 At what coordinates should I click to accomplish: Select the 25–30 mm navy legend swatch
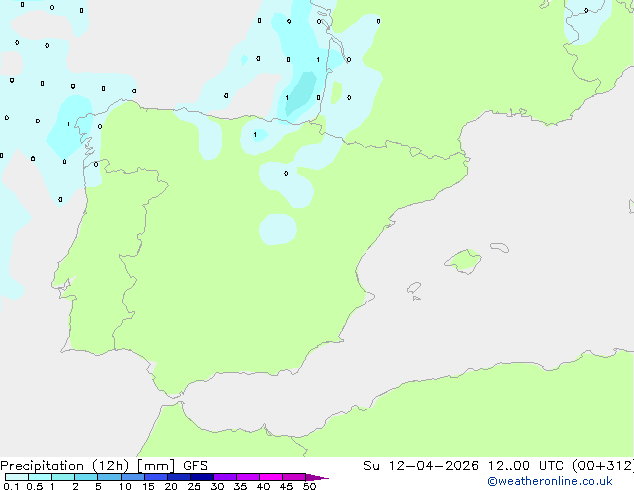click(x=202, y=477)
